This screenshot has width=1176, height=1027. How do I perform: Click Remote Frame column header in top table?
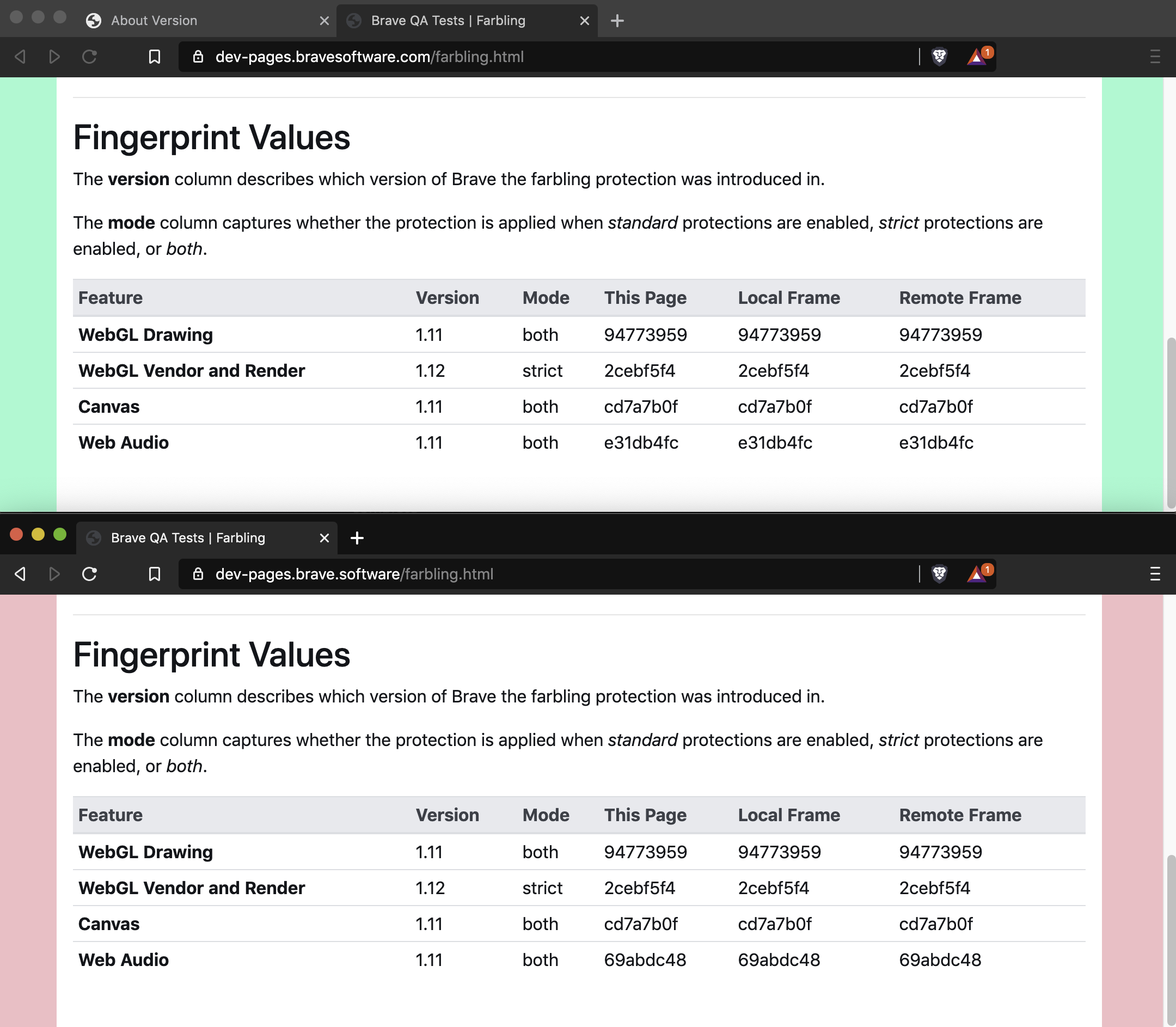pyautogui.click(x=960, y=298)
